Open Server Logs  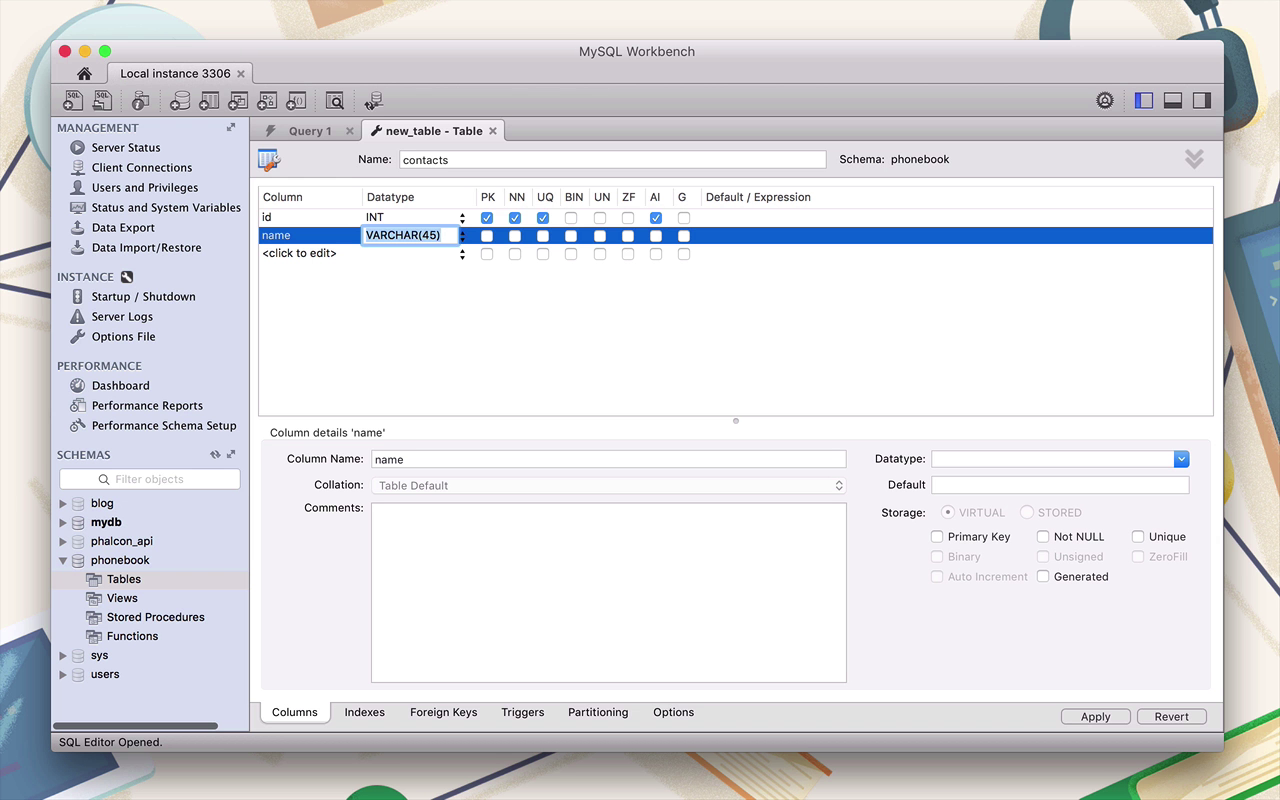coord(122,316)
